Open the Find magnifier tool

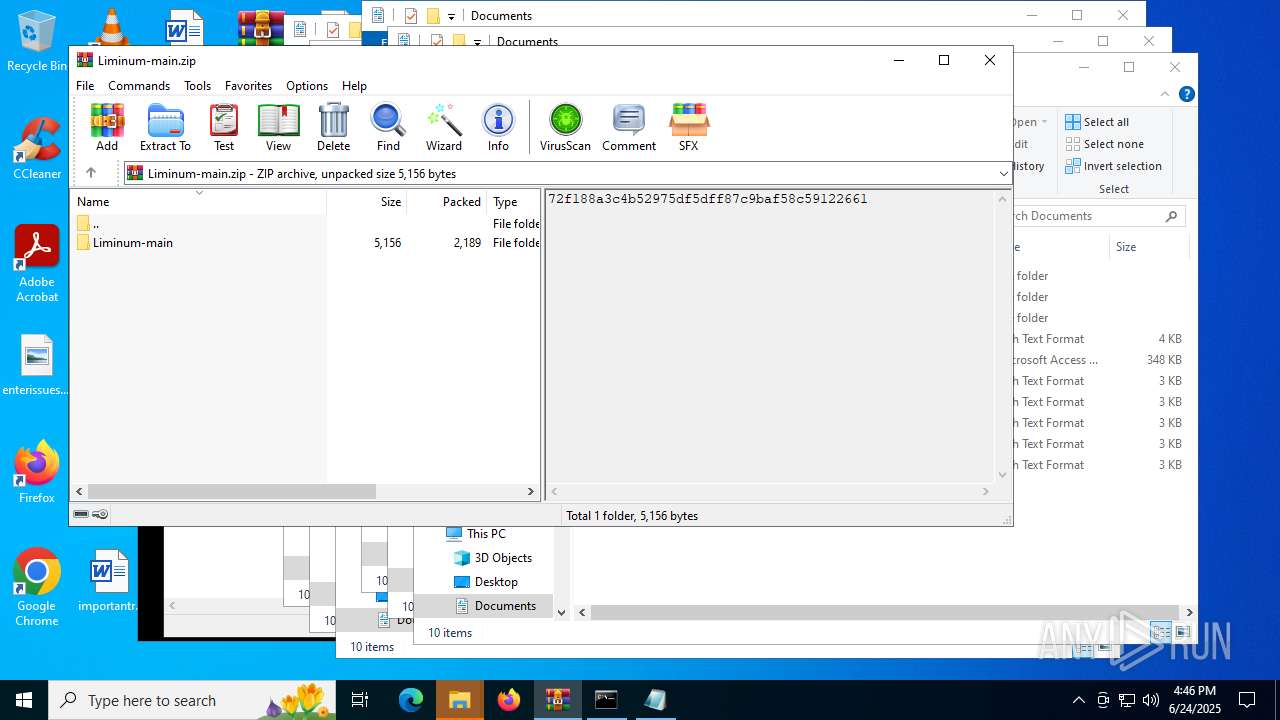click(388, 127)
